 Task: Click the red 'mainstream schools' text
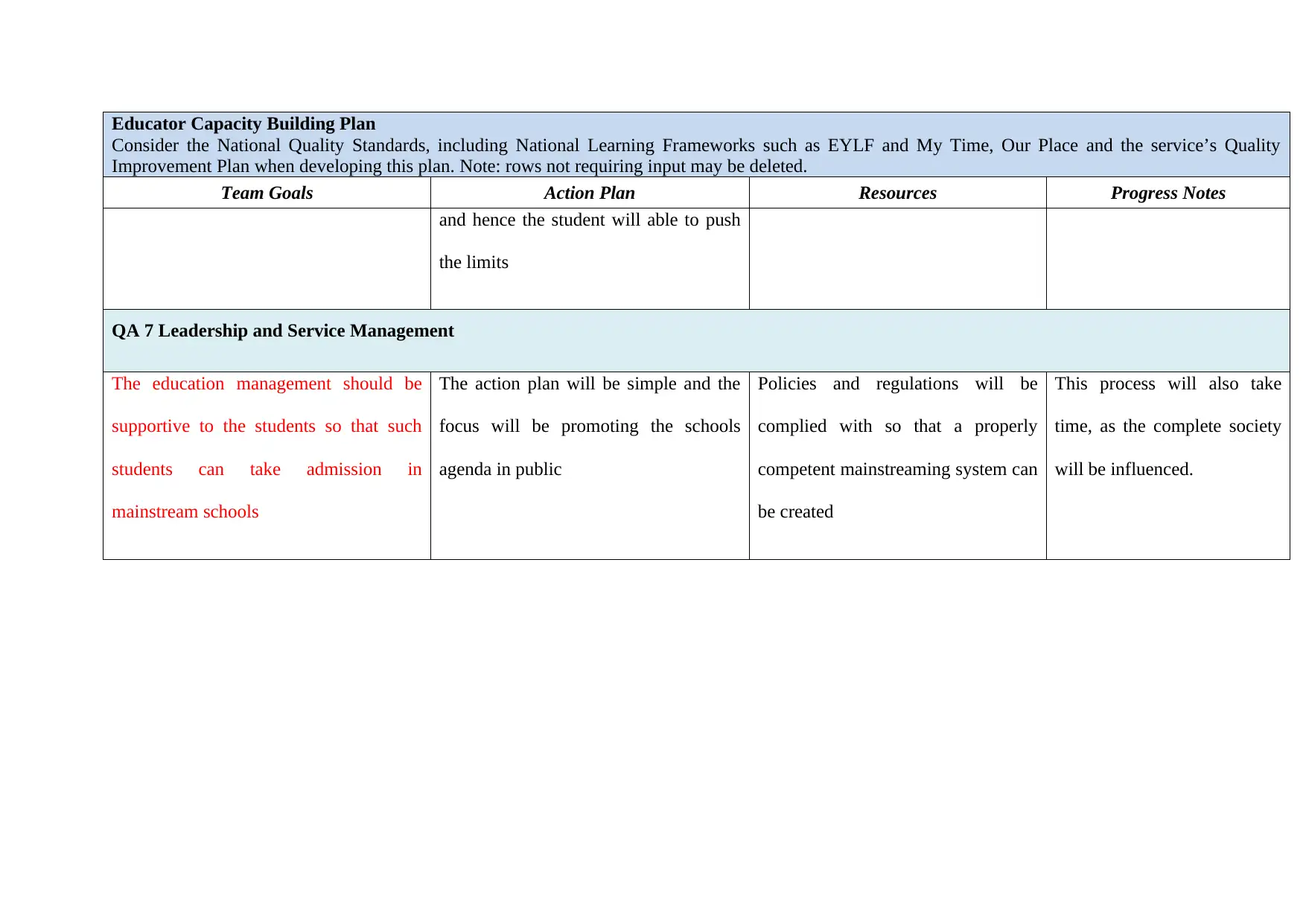pyautogui.click(x=185, y=512)
